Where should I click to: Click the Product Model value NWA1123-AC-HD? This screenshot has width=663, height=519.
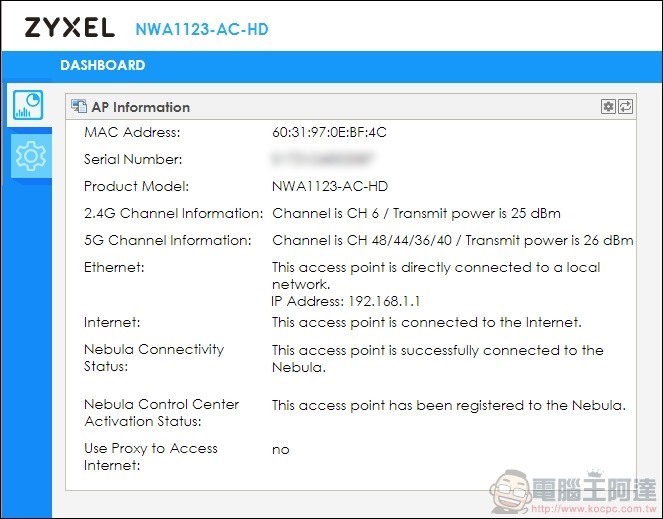(x=330, y=186)
